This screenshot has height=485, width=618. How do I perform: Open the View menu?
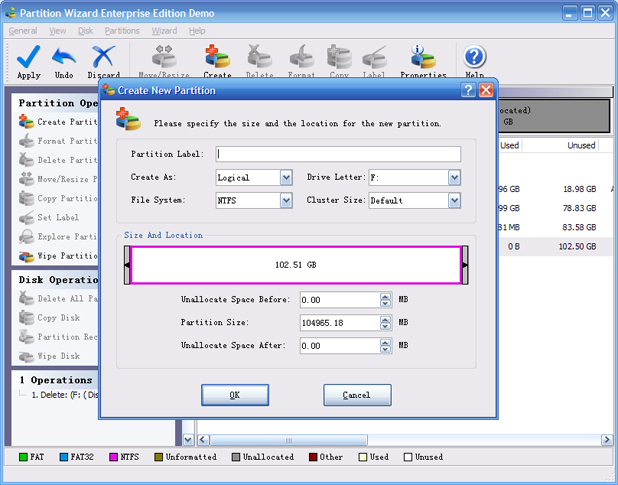[58, 31]
